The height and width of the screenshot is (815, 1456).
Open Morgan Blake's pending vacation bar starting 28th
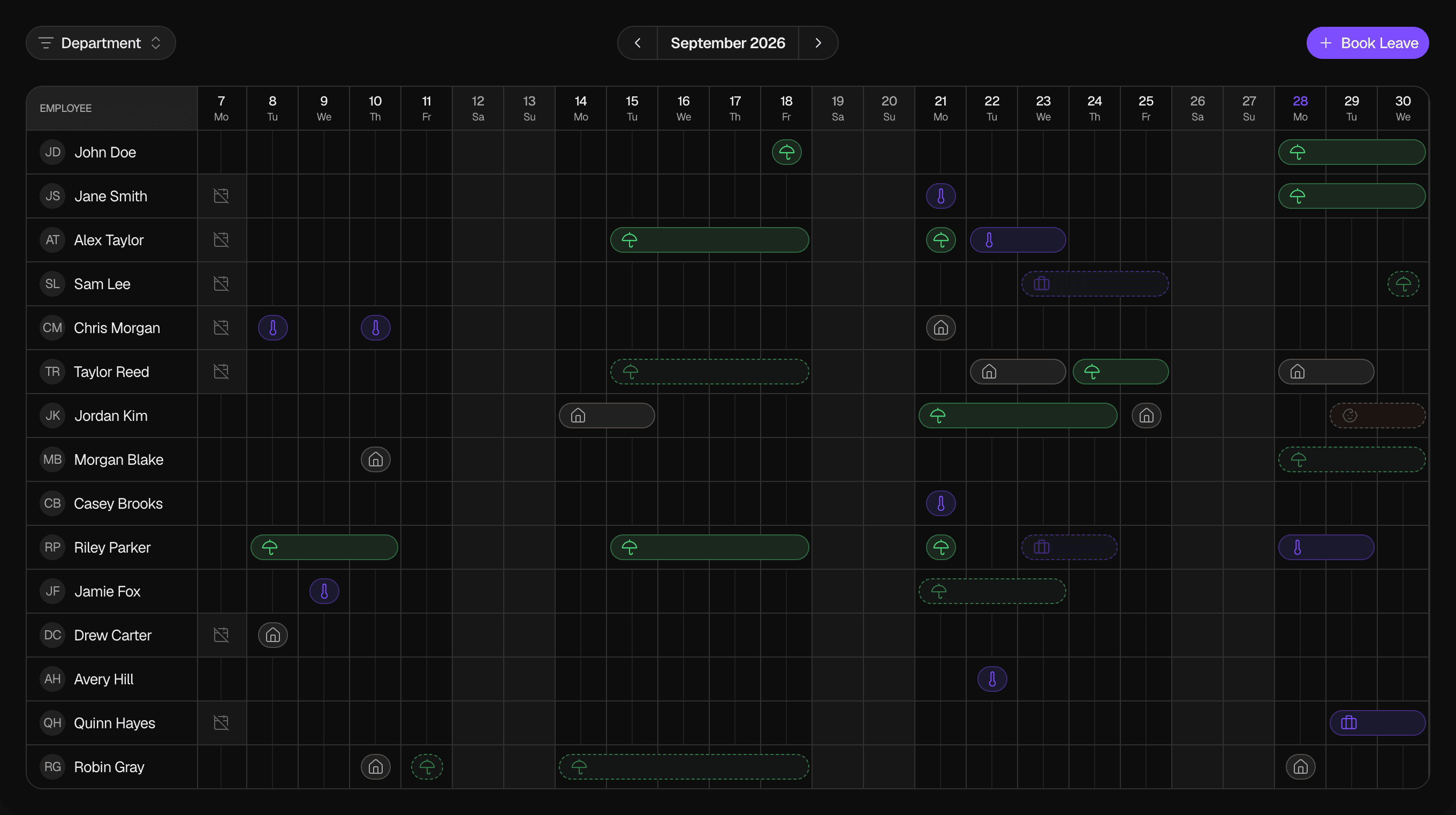point(1352,459)
